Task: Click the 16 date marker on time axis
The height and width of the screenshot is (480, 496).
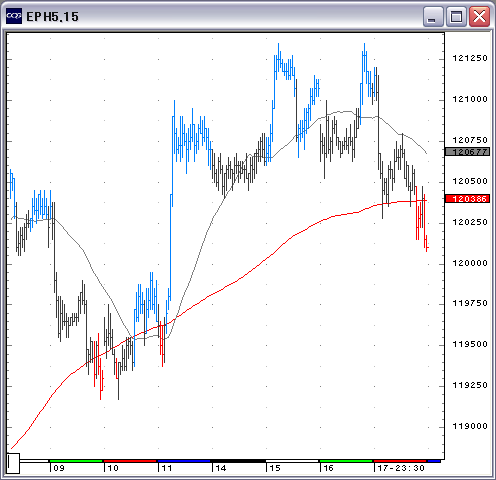Action: click(x=328, y=468)
